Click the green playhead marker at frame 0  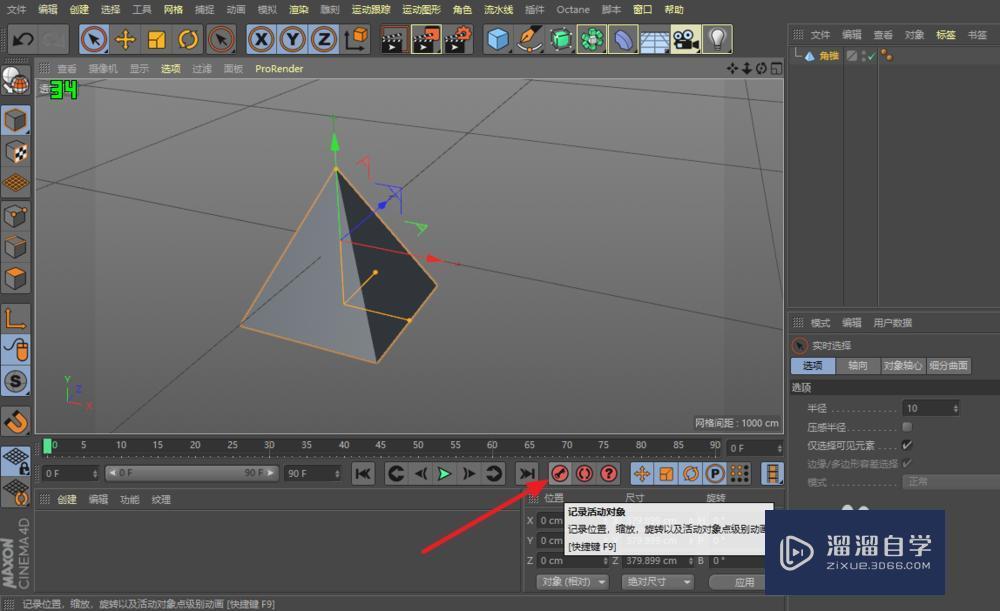(47, 446)
